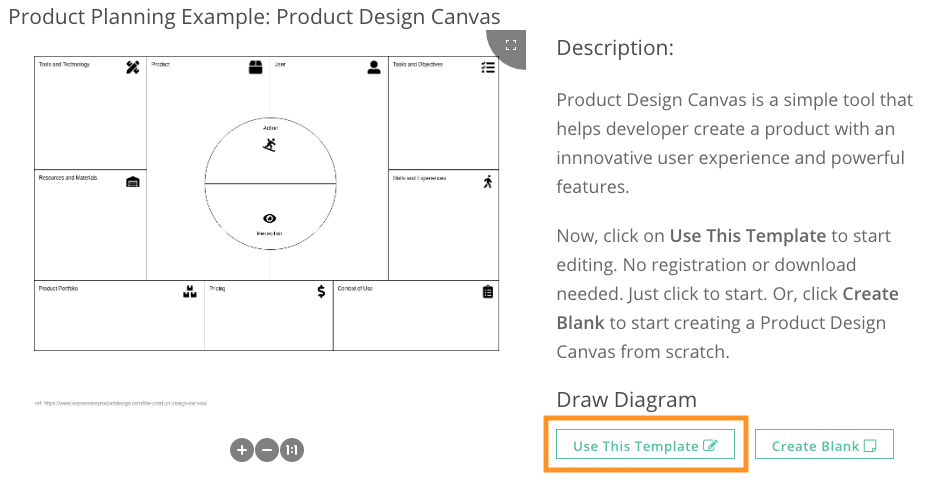This screenshot has width=925, height=488.
Task: Click the Context of Use clipboard icon
Action: click(488, 292)
